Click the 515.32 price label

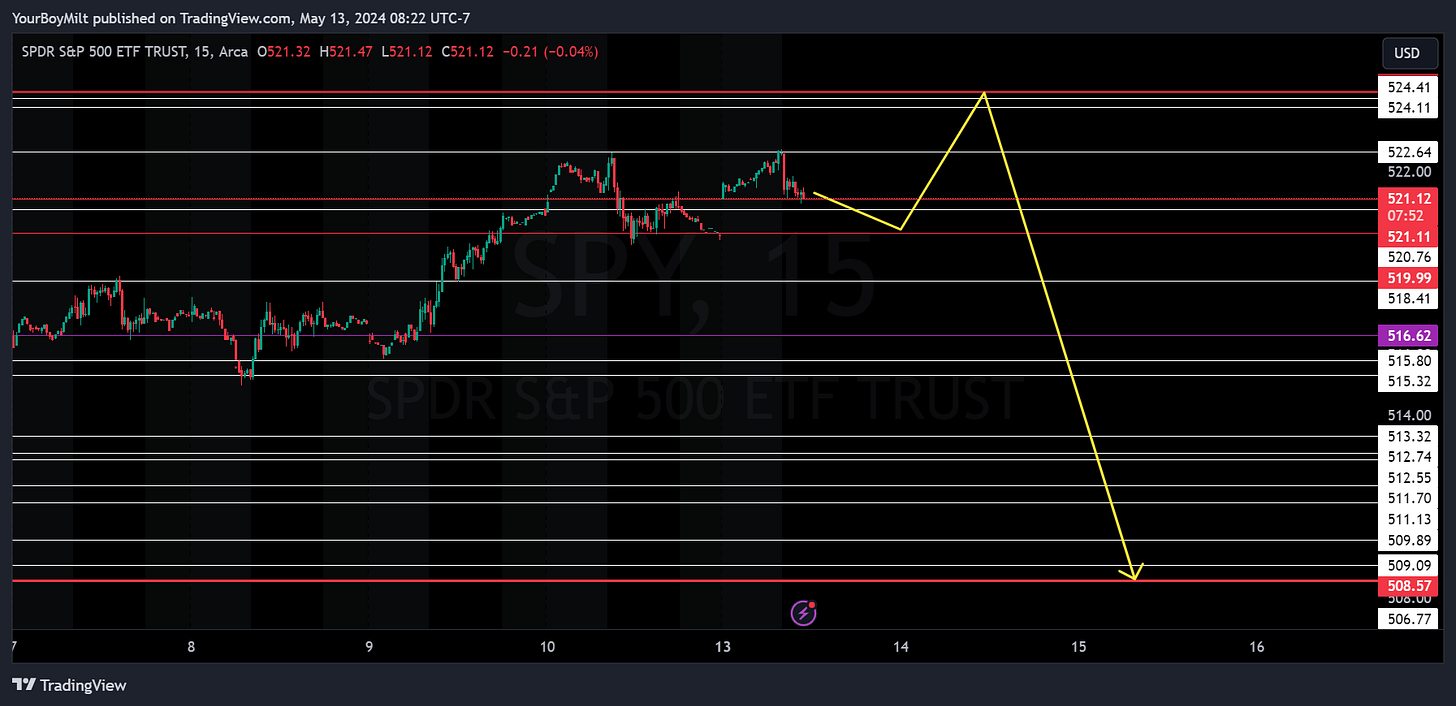tap(1408, 381)
